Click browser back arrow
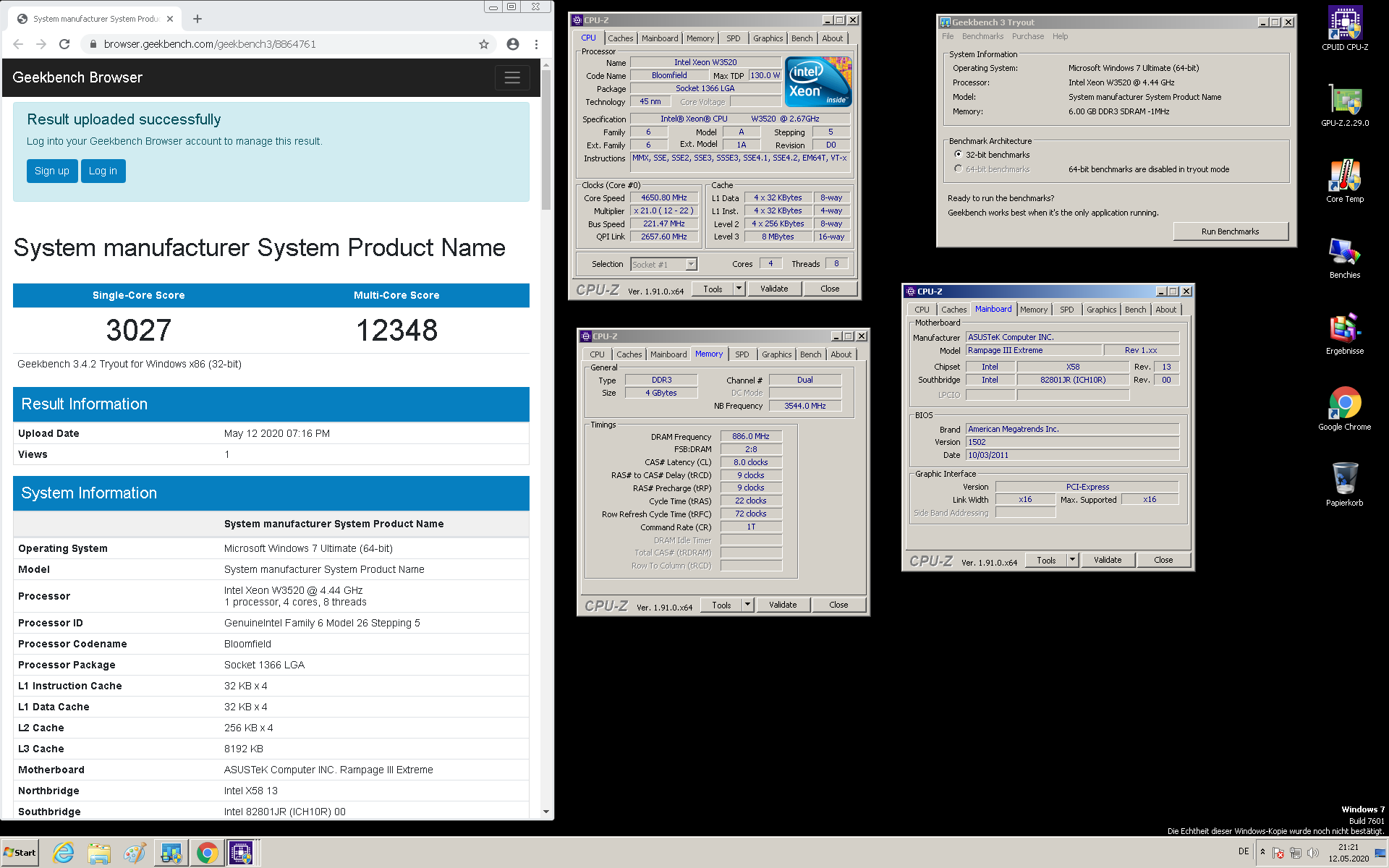The width and height of the screenshot is (1389, 868). [18, 44]
